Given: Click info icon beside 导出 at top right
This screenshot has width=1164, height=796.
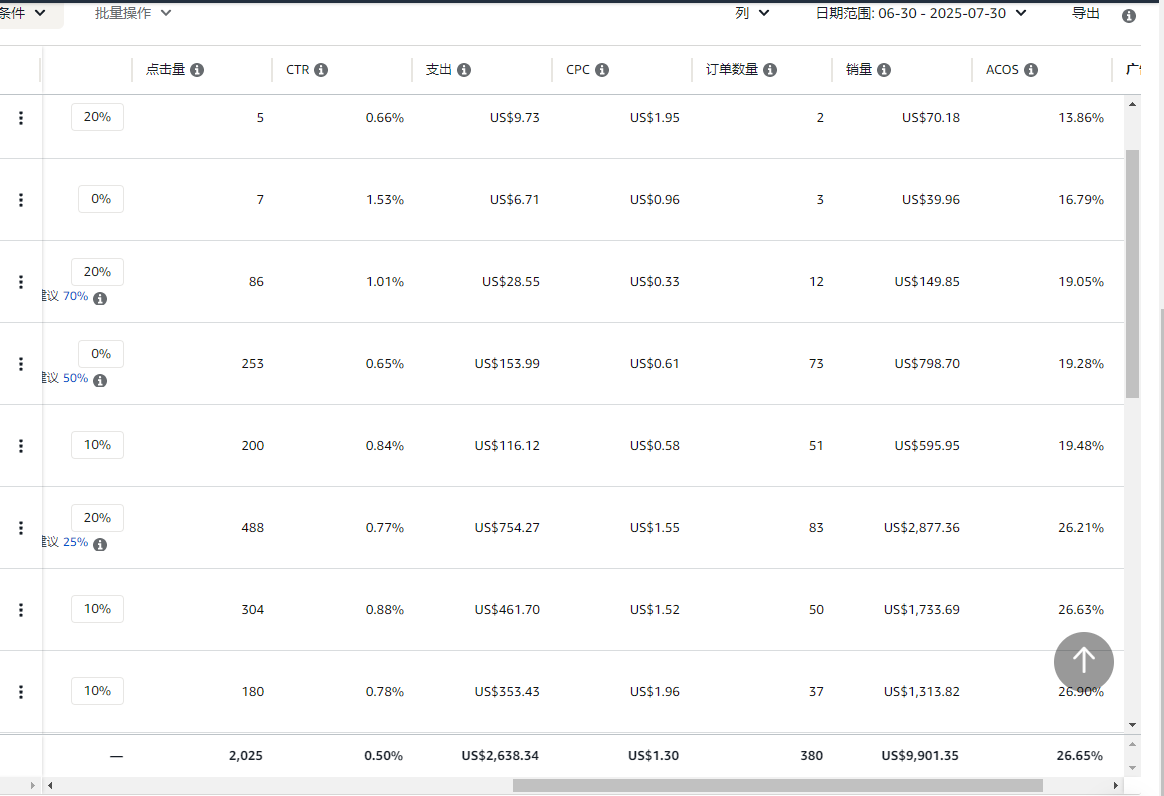Looking at the screenshot, I should click(1128, 16).
